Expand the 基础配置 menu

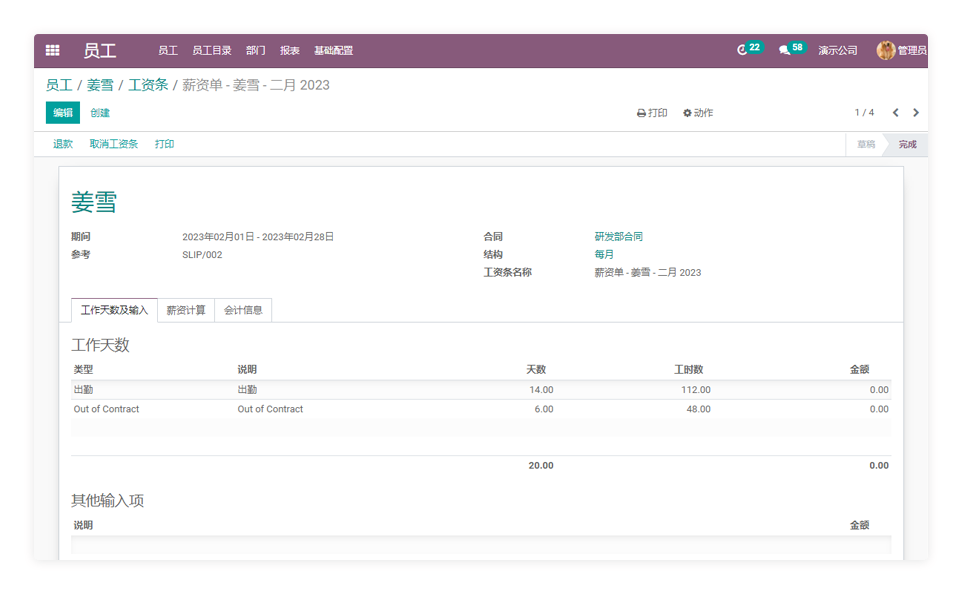333,50
